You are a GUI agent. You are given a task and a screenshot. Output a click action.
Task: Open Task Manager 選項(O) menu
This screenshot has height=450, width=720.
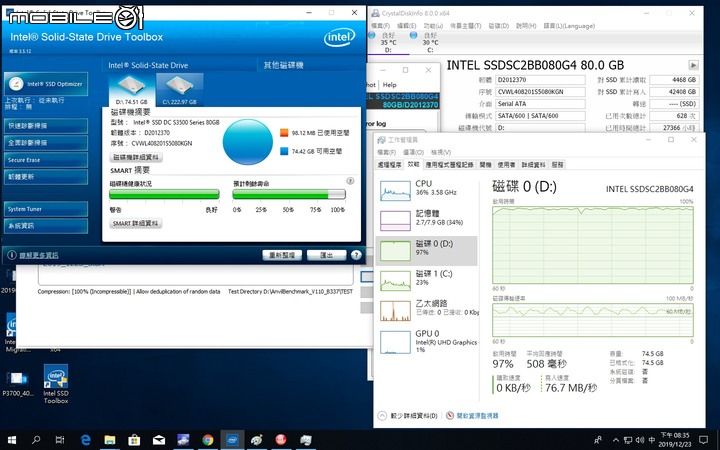coord(413,152)
